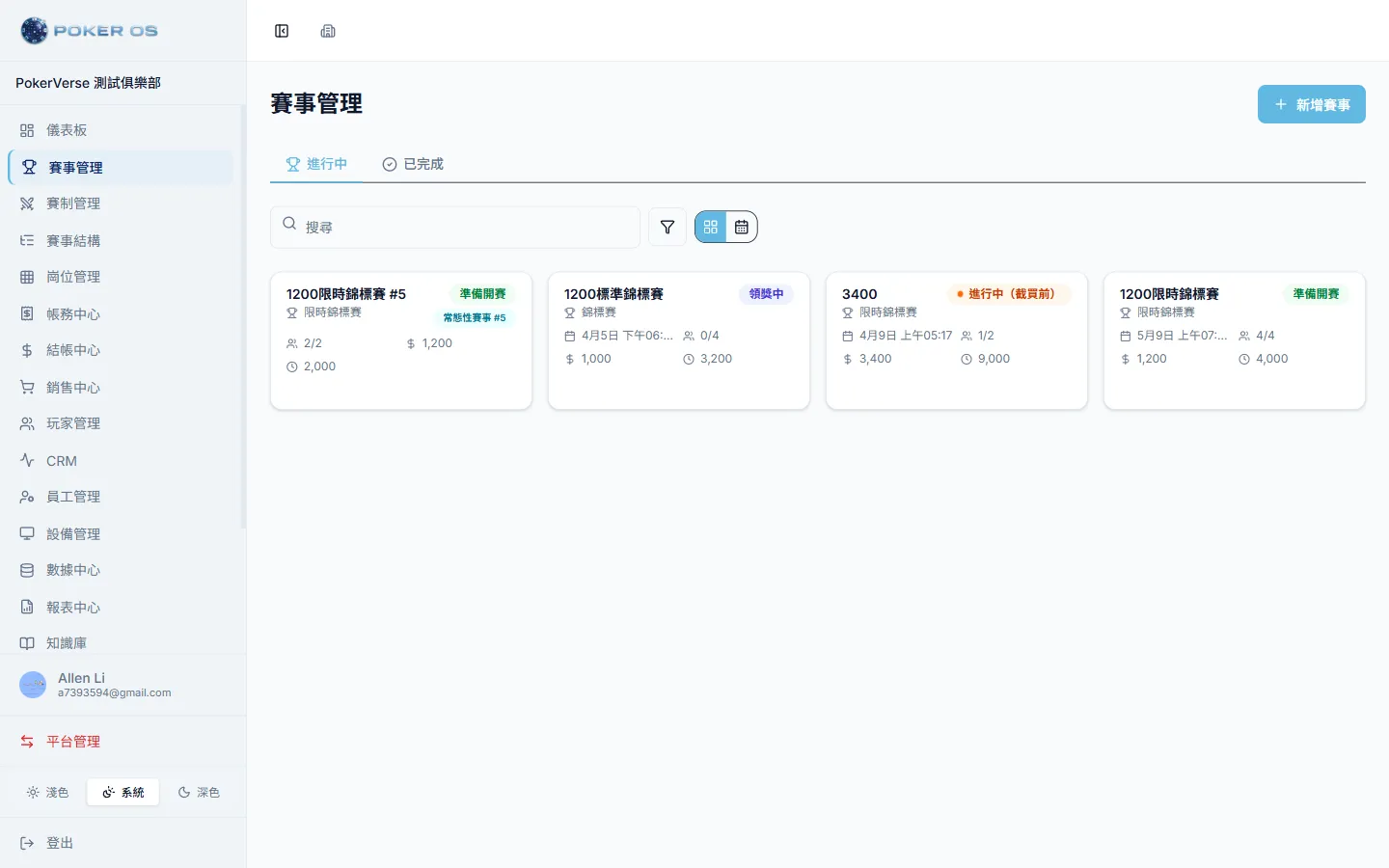Click the 員工管理 user icon
The image size is (1389, 868).
click(27, 497)
